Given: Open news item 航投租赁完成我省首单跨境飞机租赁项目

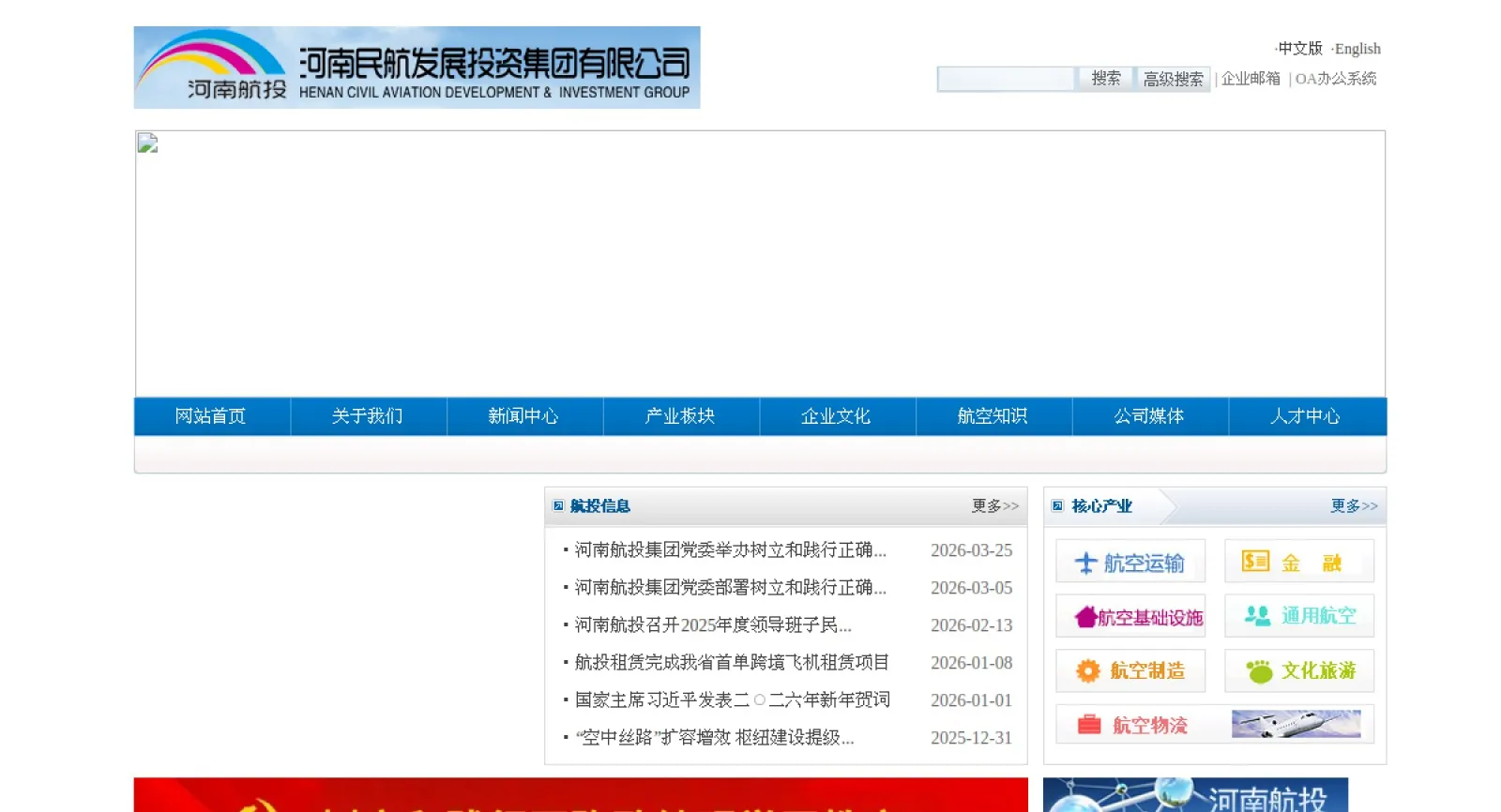Looking at the screenshot, I should pos(732,663).
